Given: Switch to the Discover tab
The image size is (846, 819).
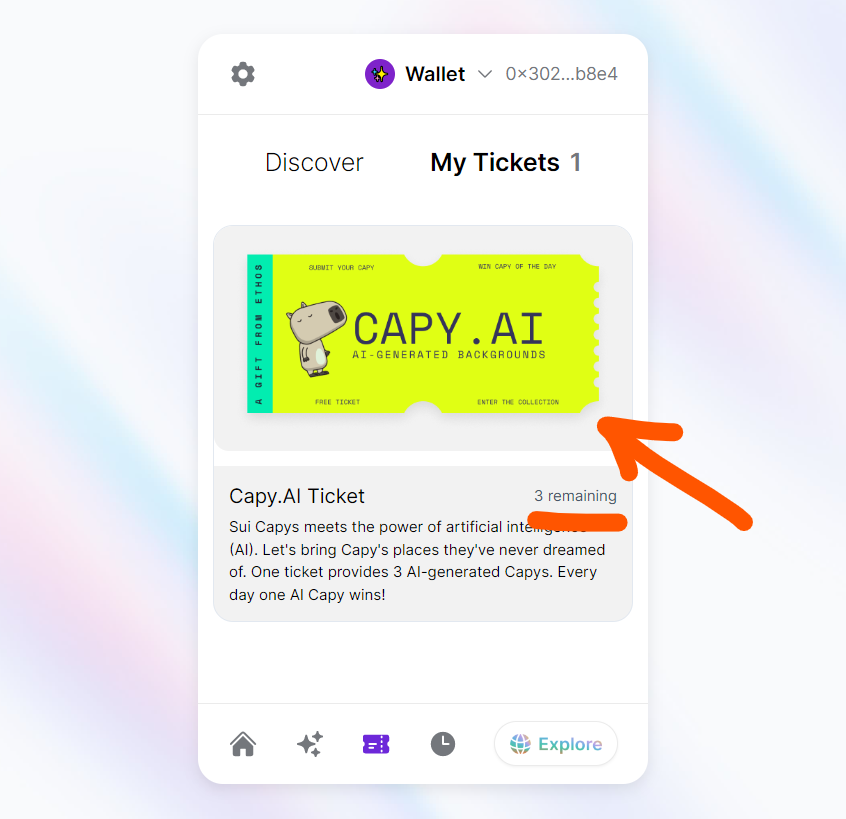Looking at the screenshot, I should pyautogui.click(x=314, y=162).
